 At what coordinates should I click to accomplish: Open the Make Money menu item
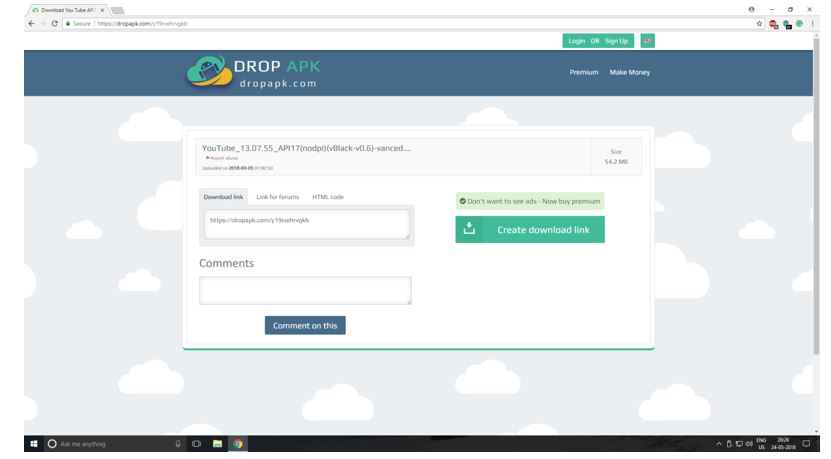click(630, 72)
